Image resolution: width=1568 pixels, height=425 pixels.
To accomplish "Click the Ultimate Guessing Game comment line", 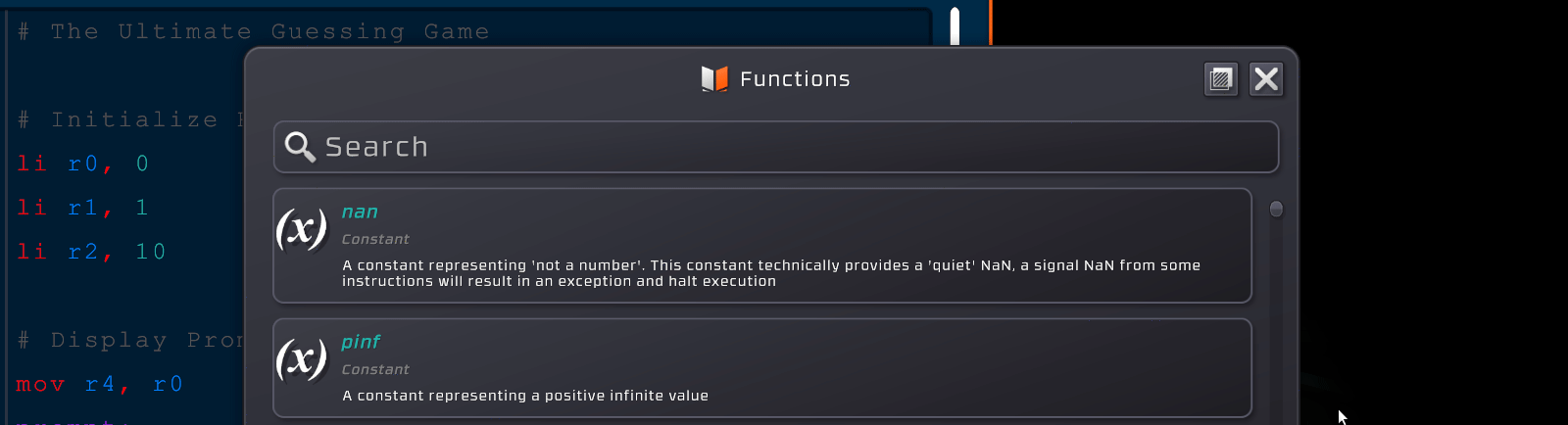I will [255, 31].
